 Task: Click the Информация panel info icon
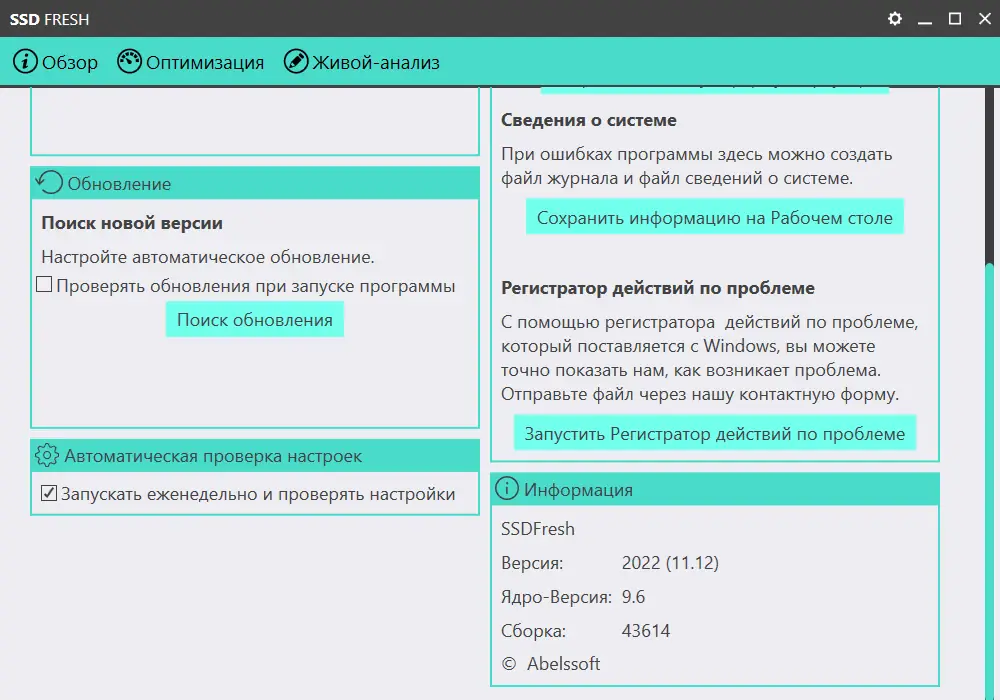pyautogui.click(x=507, y=488)
